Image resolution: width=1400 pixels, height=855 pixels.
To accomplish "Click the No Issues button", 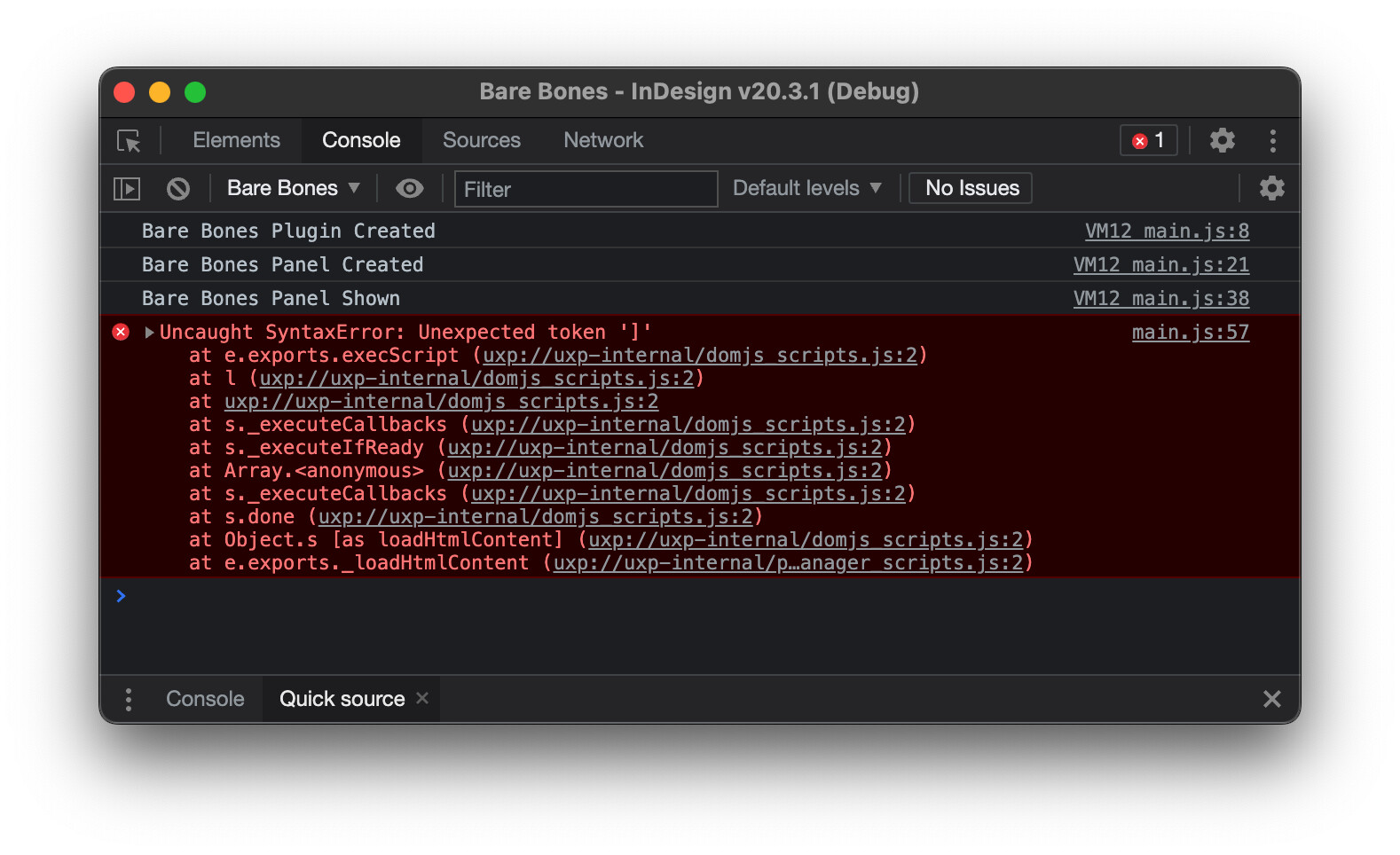I will coord(971,188).
